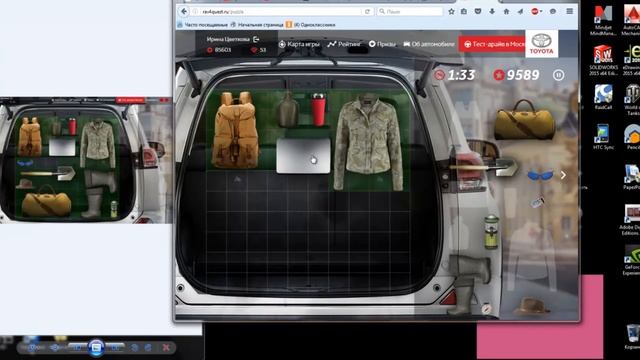
Task: Open the Firefox hamburger menu
Action: click(570, 11)
